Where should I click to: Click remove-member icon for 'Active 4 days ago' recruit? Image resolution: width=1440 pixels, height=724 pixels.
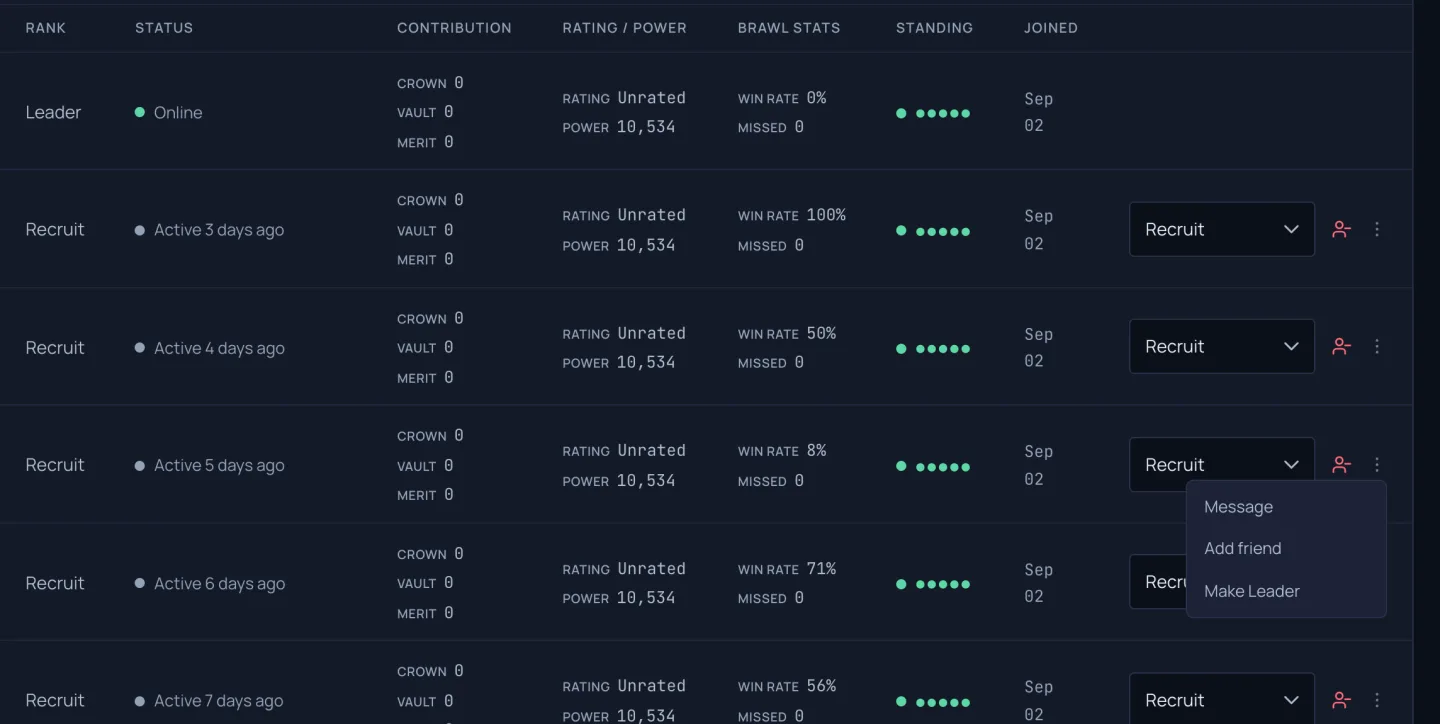[1341, 347]
